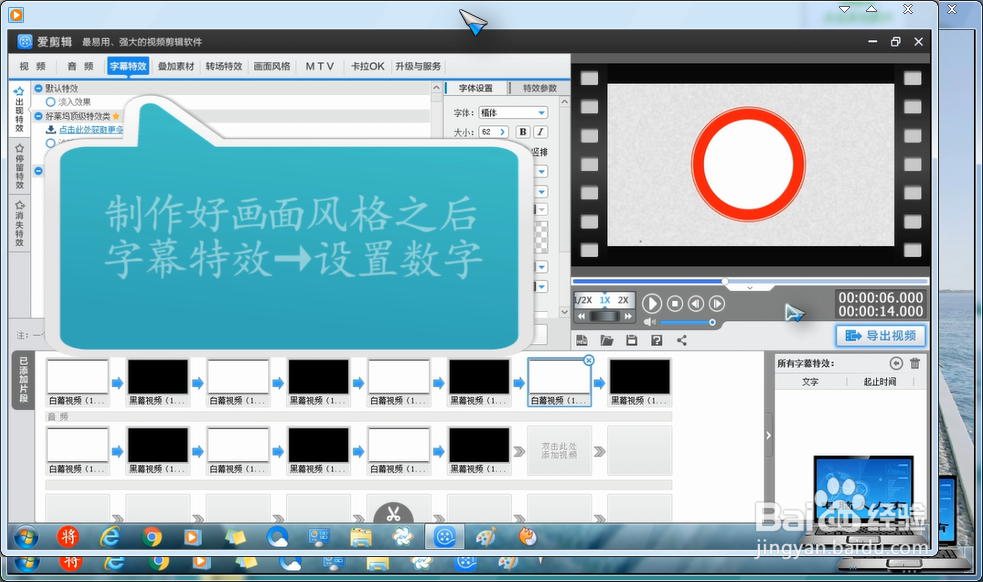Click the 已添加片段 side label
The image size is (983, 582).
23,379
